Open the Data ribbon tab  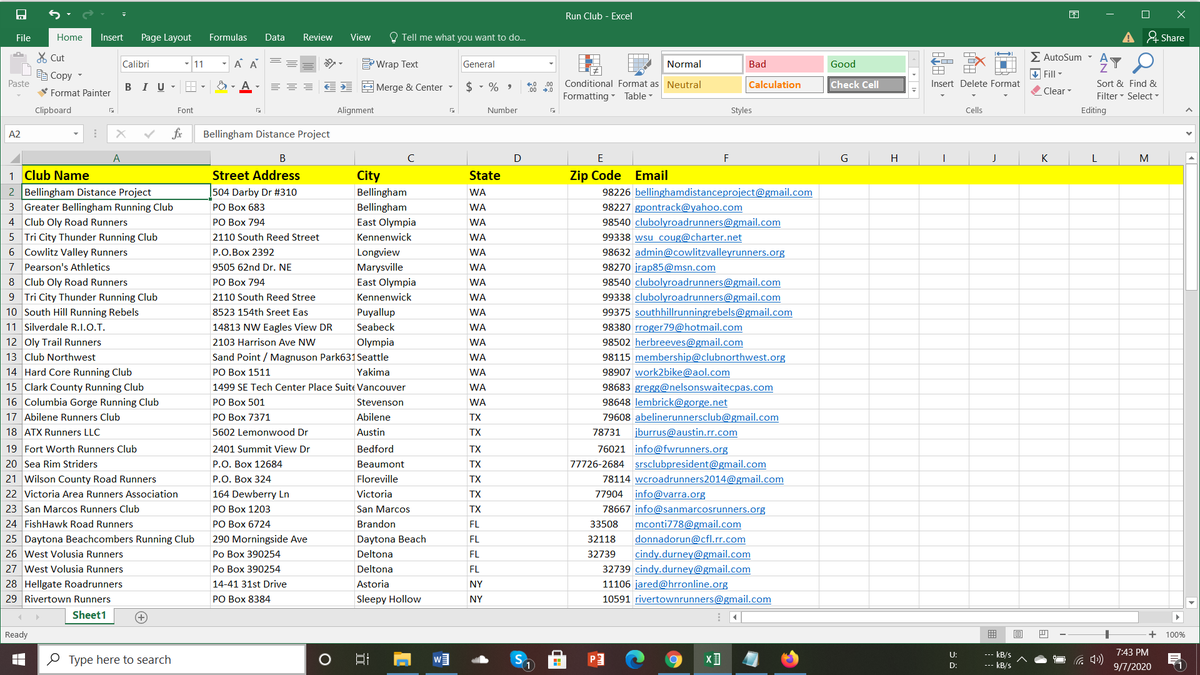[275, 37]
